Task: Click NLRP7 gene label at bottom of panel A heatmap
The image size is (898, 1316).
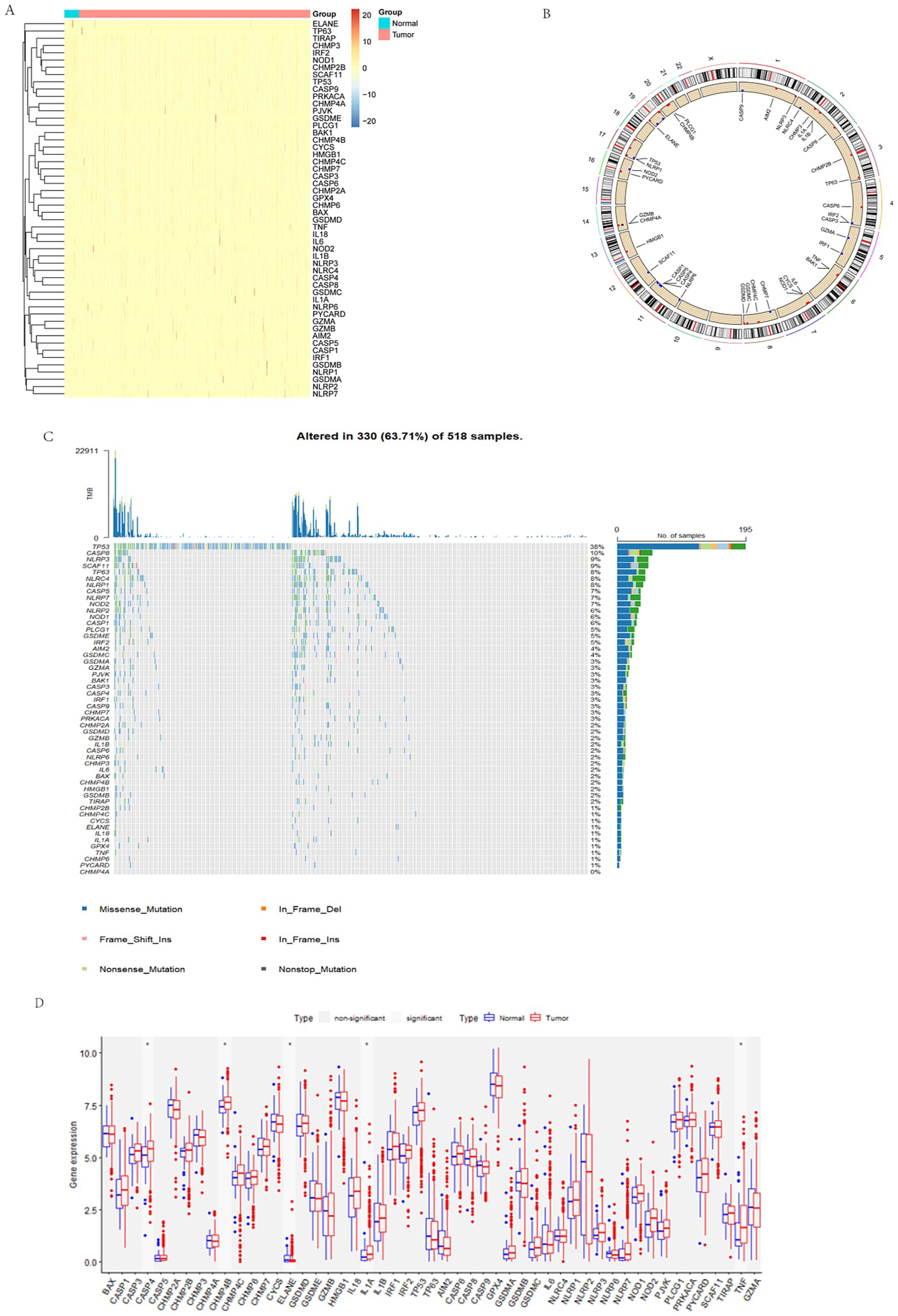Action: pyautogui.click(x=325, y=394)
